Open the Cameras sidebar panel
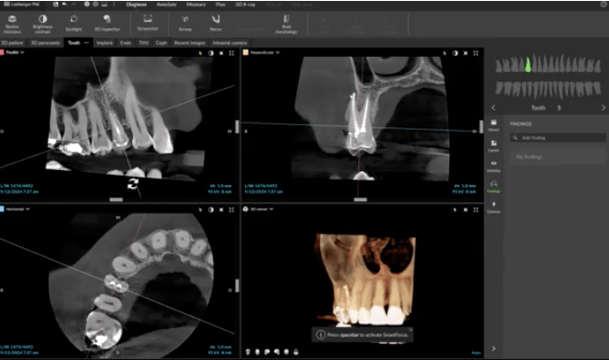 coord(494,207)
